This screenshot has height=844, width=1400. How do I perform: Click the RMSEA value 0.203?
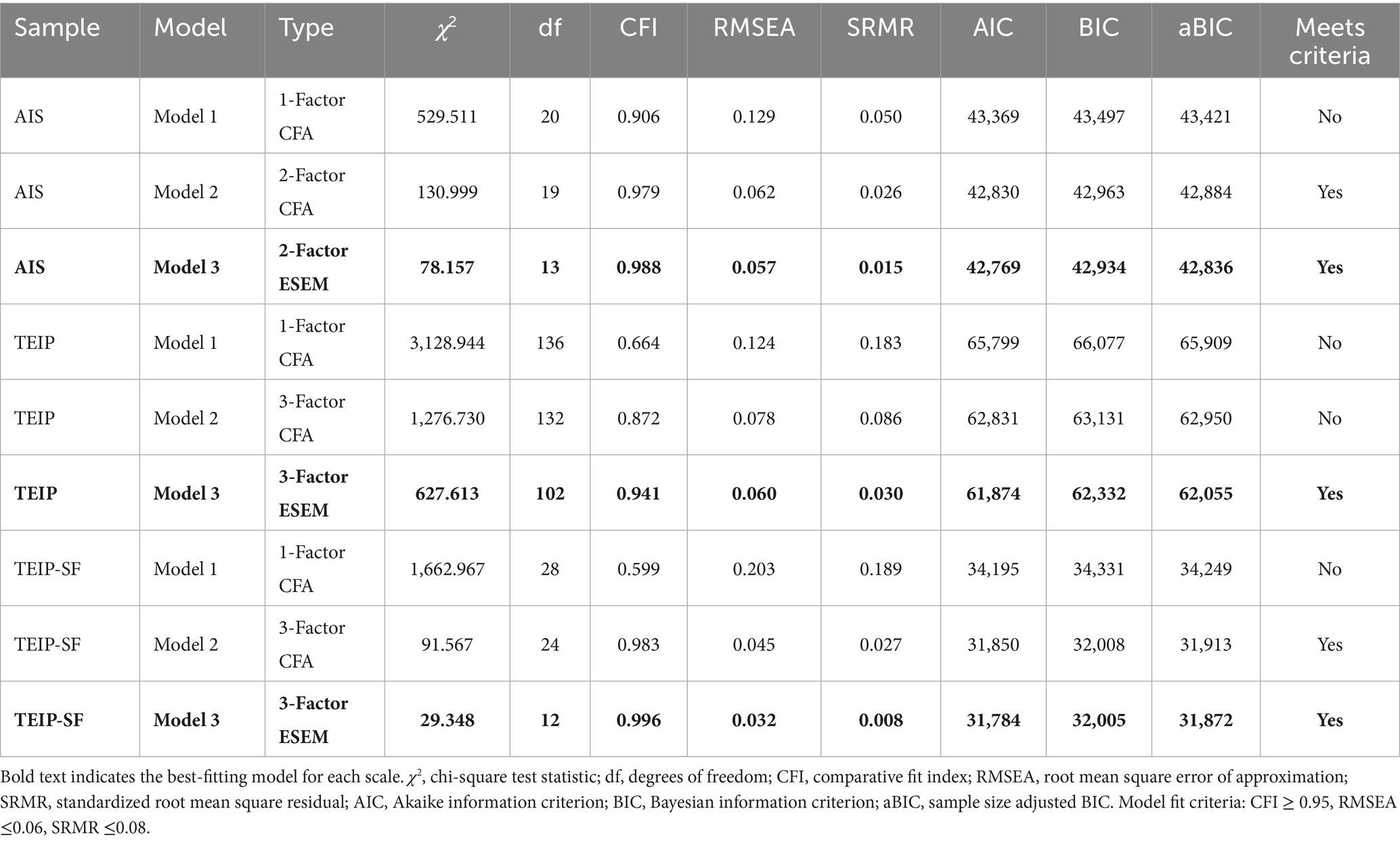pos(753,569)
